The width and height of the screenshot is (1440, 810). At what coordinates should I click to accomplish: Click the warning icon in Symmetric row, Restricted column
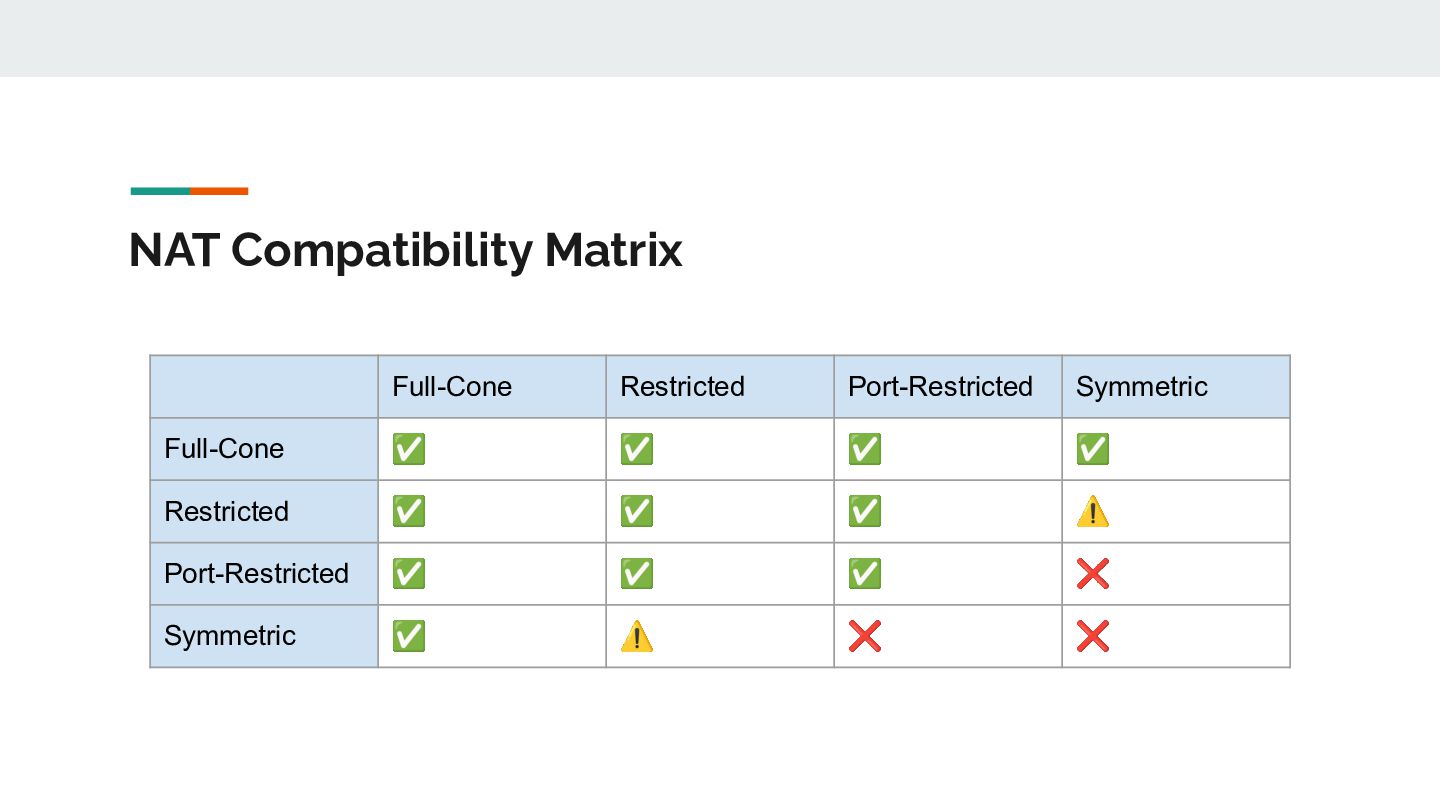point(636,636)
